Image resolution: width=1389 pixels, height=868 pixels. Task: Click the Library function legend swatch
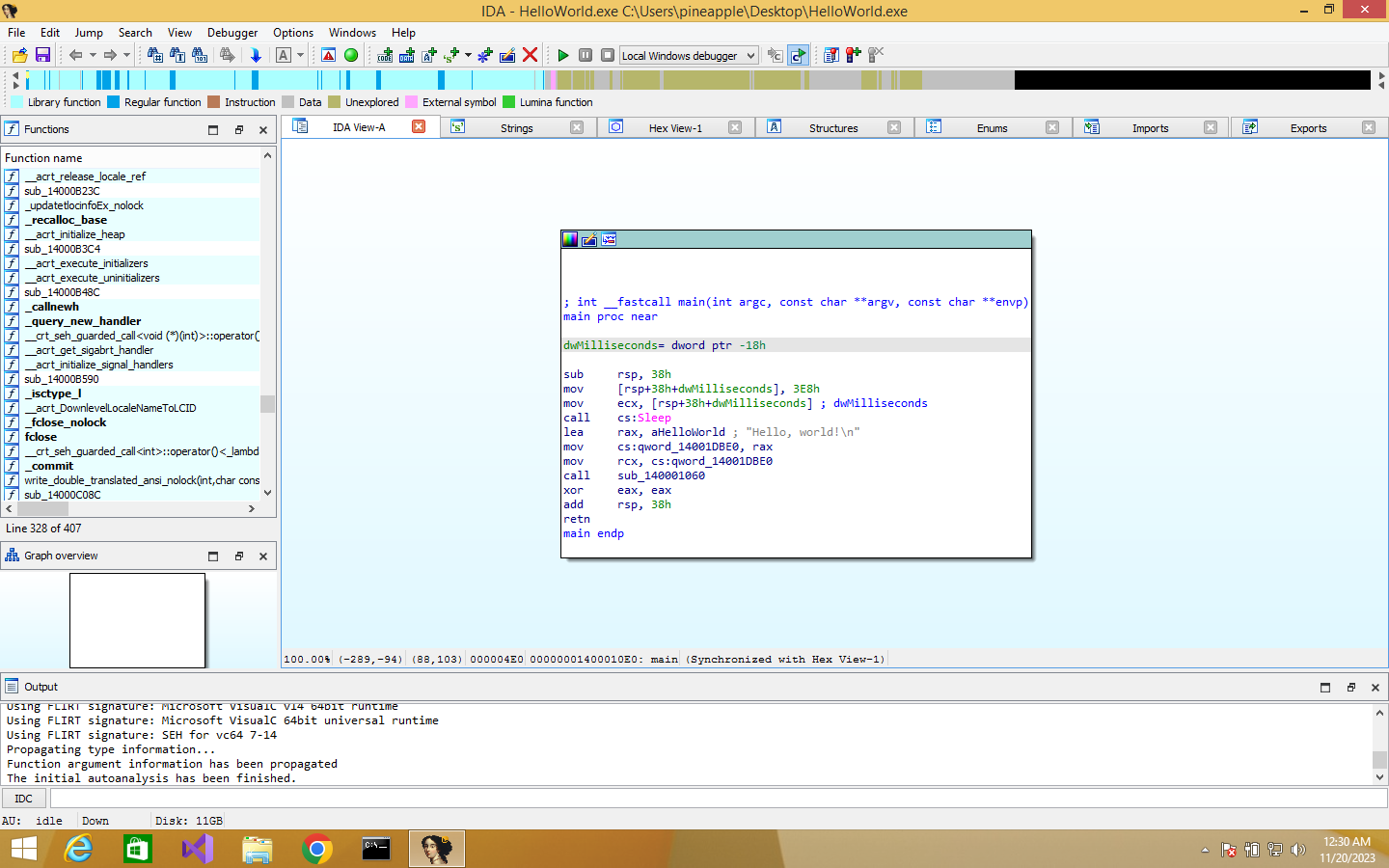[x=17, y=102]
